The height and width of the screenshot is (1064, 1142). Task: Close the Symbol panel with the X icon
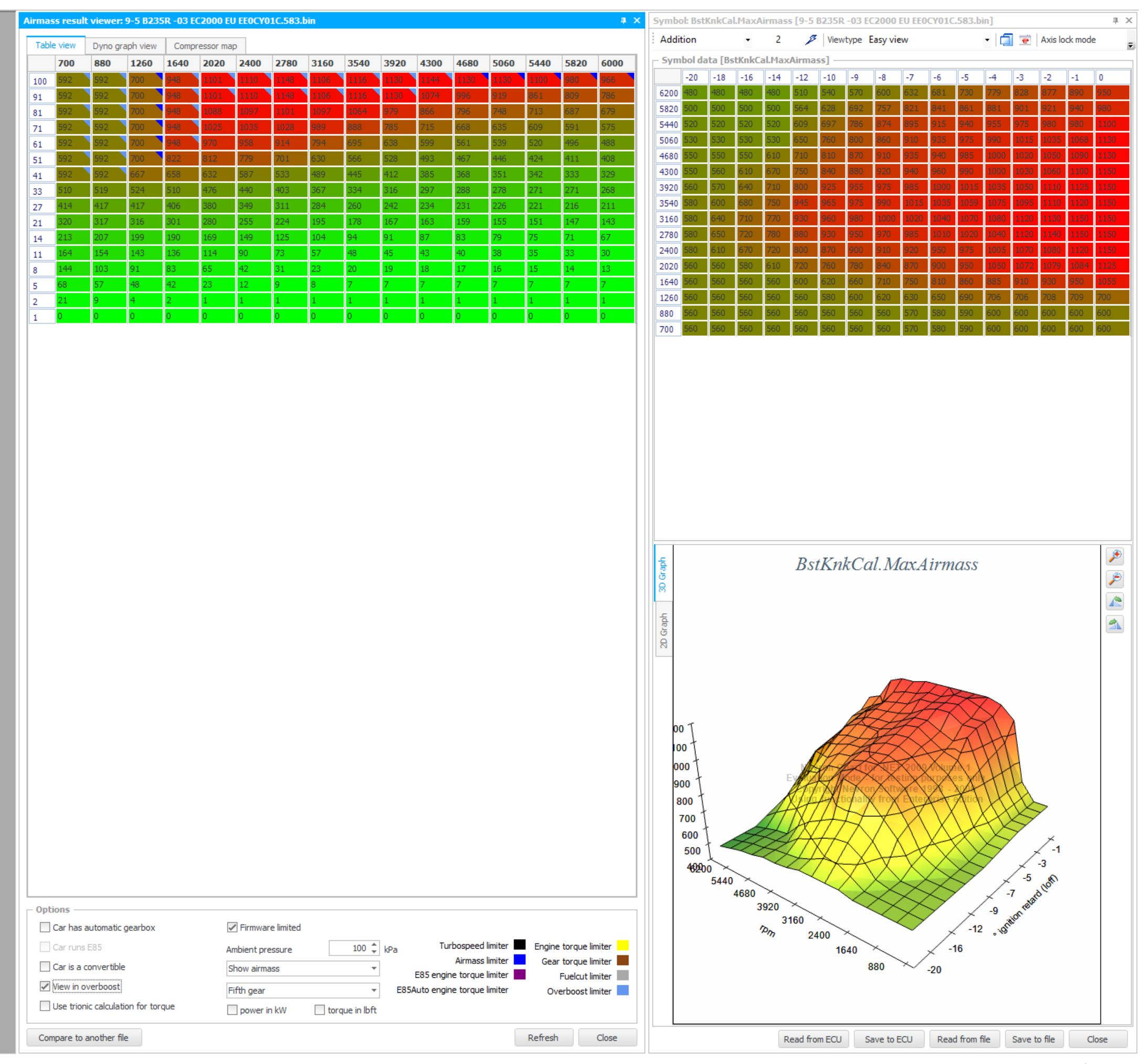click(1129, 20)
